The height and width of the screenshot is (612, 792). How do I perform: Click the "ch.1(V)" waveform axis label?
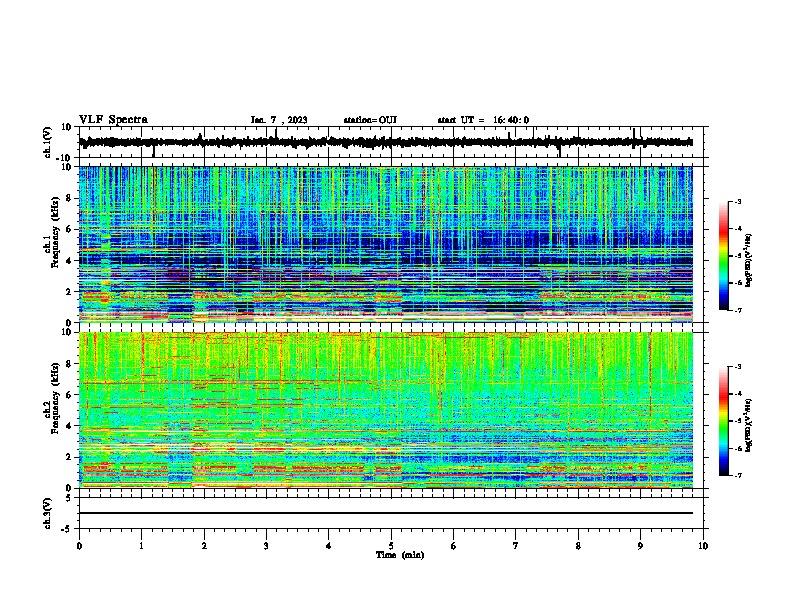48,142
